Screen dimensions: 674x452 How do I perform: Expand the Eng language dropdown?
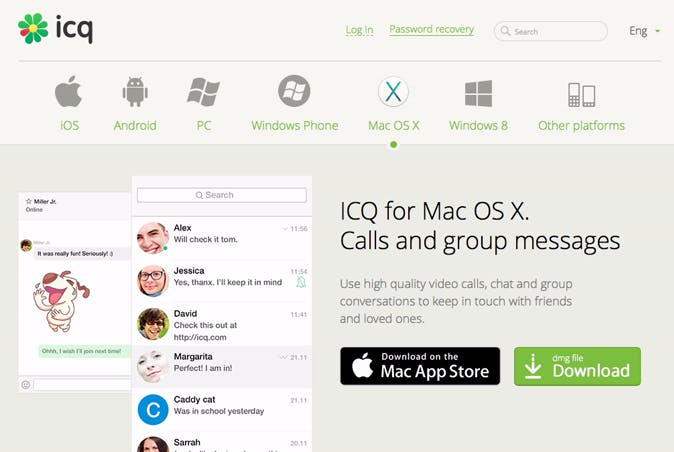tap(644, 31)
